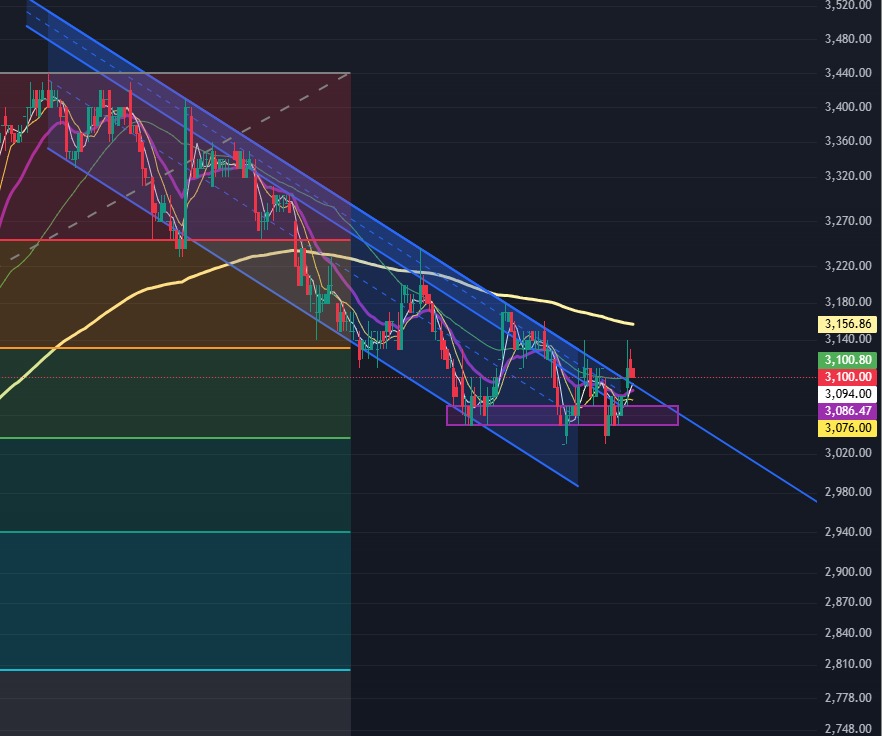The height and width of the screenshot is (736, 882).
Task: Click the 3,220.00 price axis label
Action: (x=848, y=266)
